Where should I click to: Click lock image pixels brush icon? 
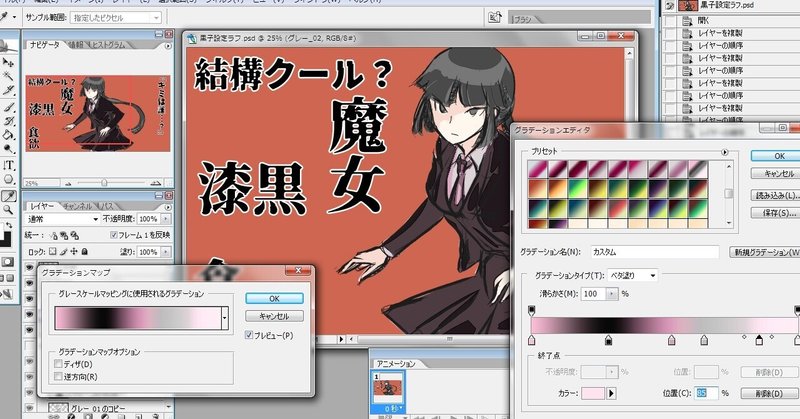point(64,252)
